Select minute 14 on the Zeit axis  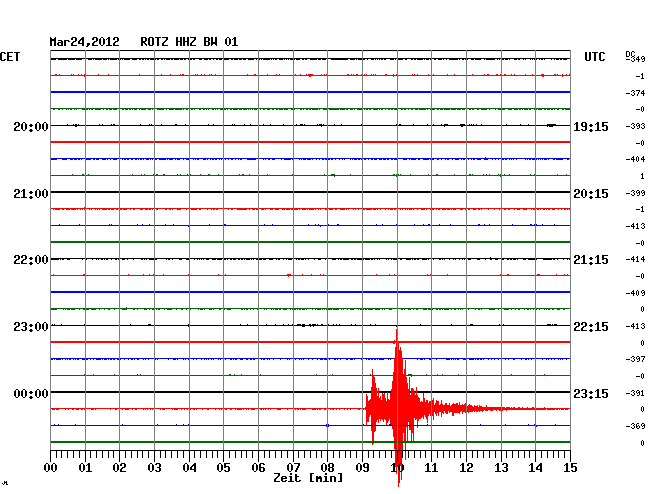535,468
